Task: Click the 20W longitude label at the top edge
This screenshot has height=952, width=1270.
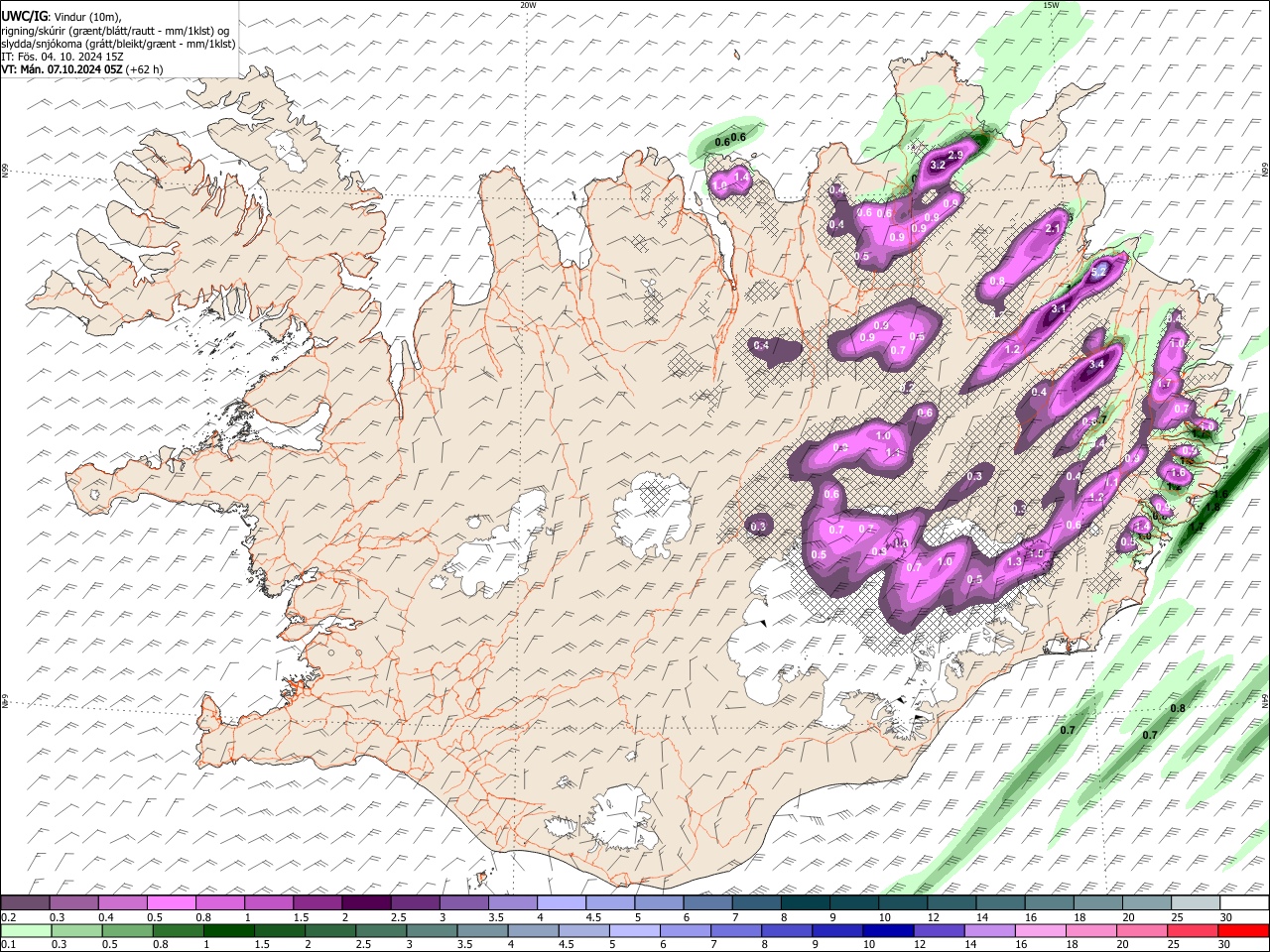Action: [x=528, y=5]
